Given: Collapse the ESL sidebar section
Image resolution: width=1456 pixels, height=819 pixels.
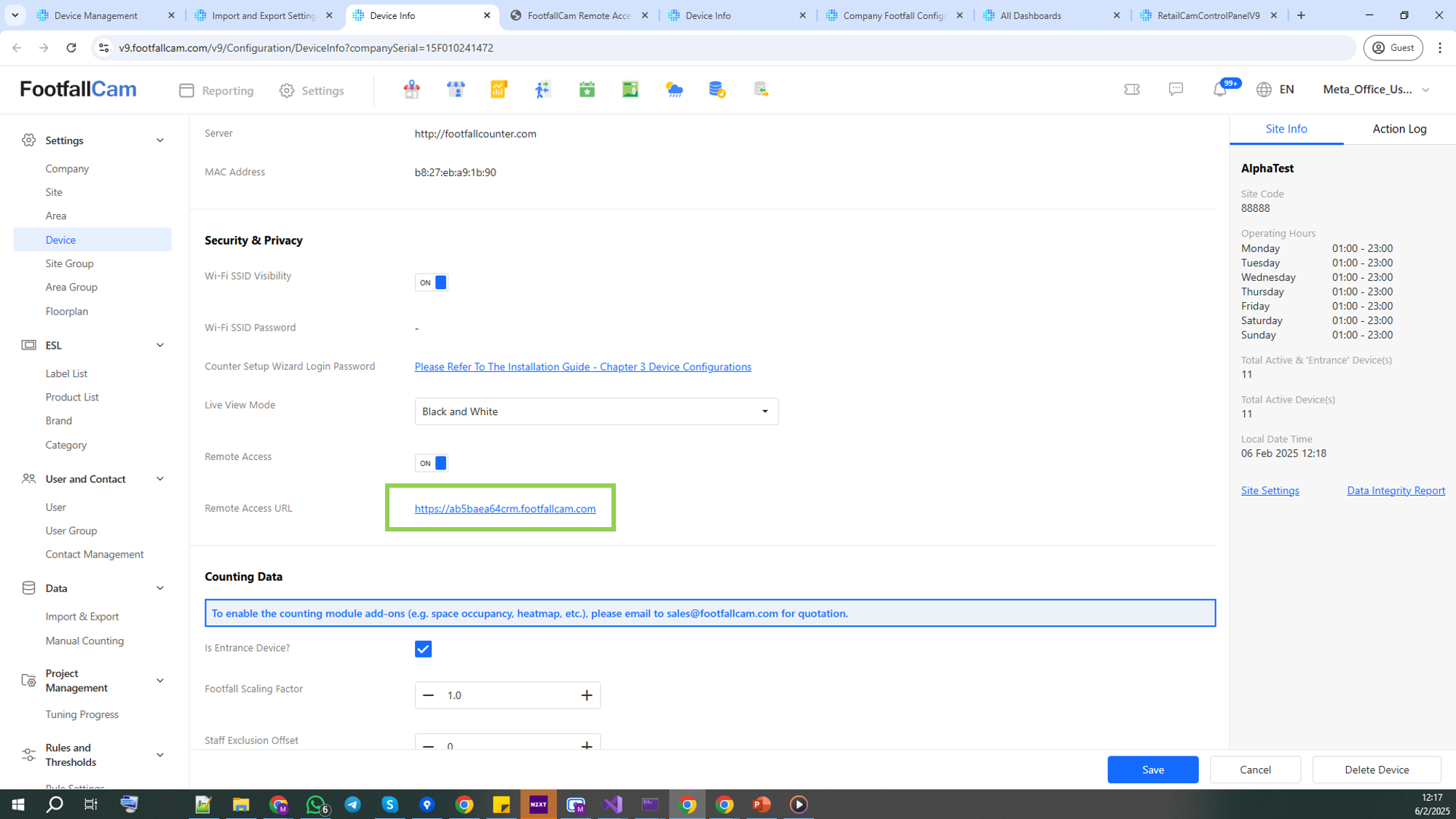Looking at the screenshot, I should pyautogui.click(x=160, y=345).
